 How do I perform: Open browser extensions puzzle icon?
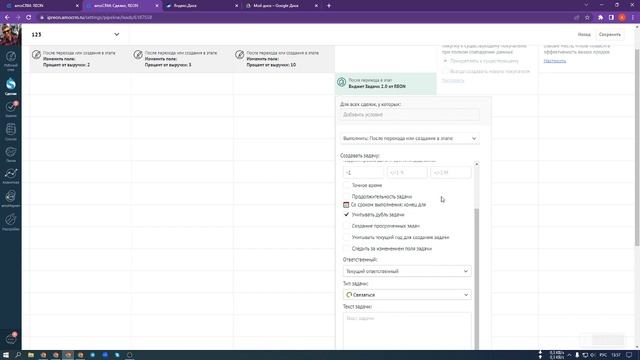coord(600,18)
